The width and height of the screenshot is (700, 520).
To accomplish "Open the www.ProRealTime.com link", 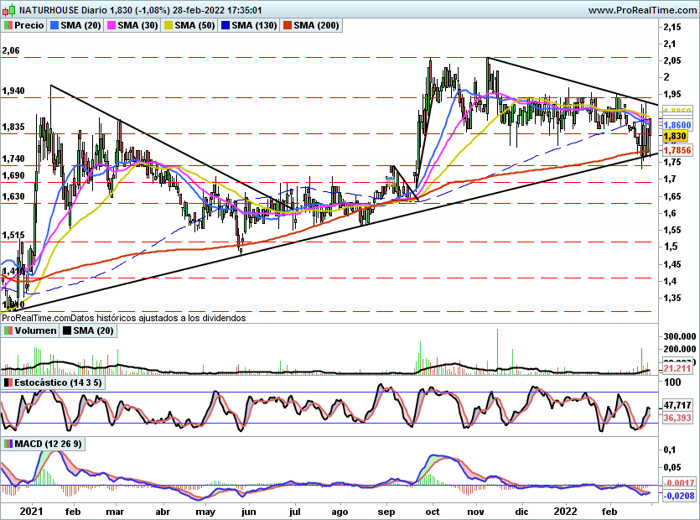I will (642, 10).
